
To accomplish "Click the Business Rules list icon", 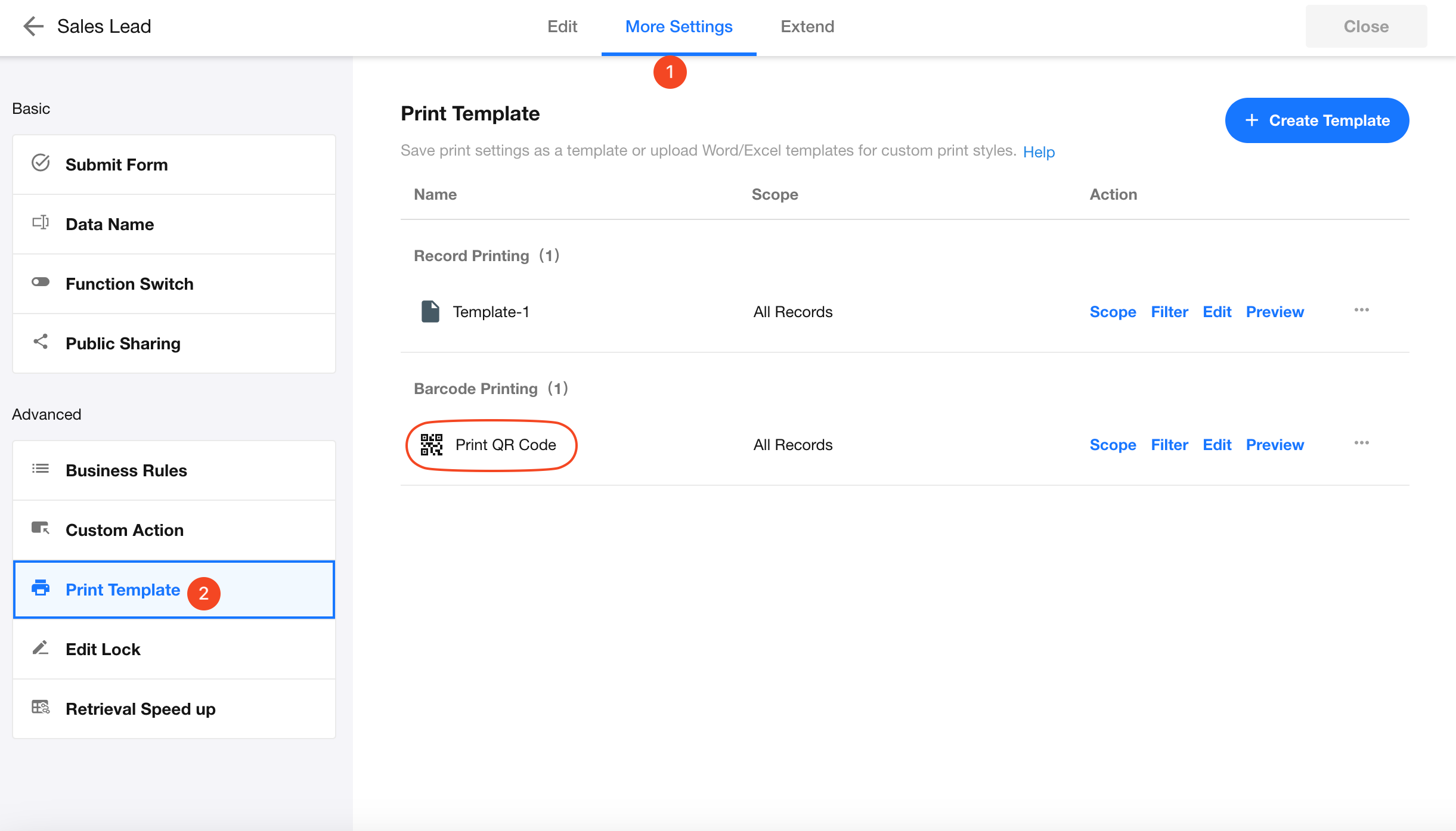I will [41, 469].
